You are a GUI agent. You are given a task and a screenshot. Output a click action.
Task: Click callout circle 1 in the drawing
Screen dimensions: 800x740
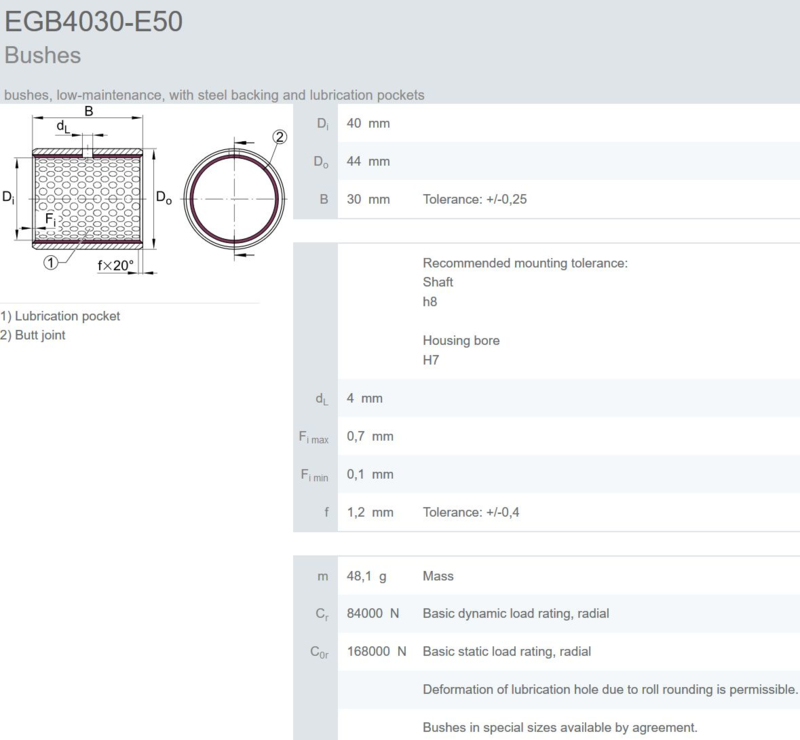[x=49, y=263]
